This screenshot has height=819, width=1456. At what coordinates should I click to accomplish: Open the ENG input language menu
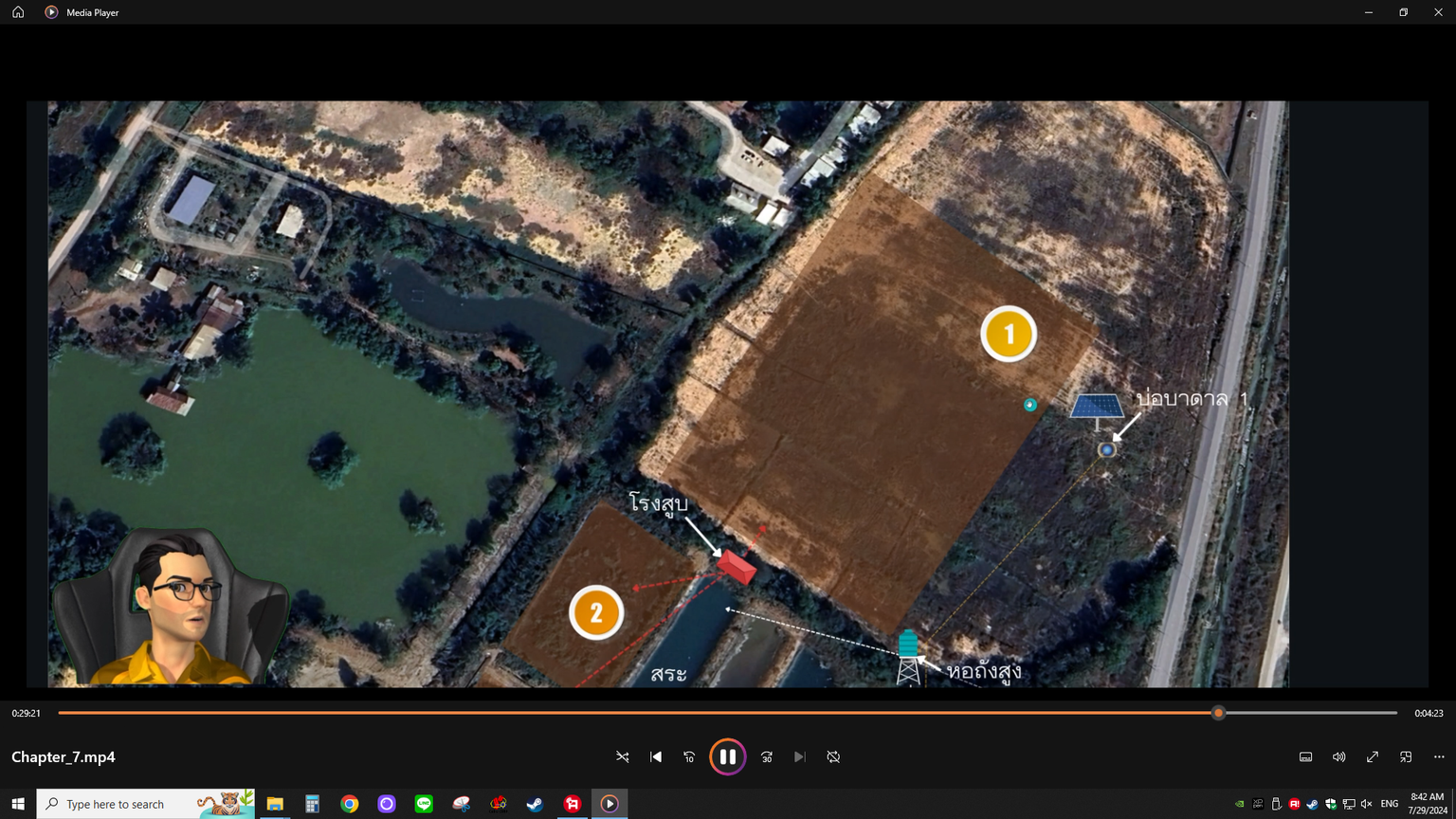(x=1390, y=804)
